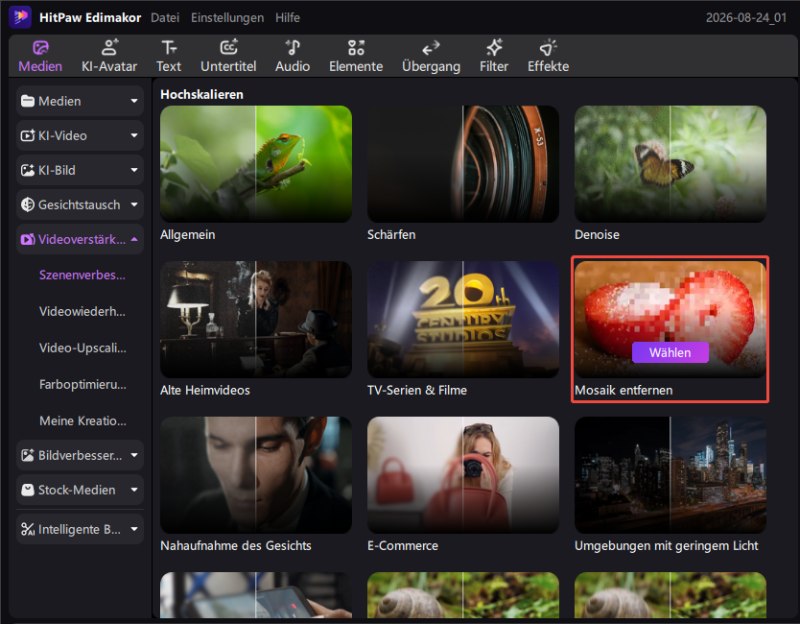The height and width of the screenshot is (624, 800).
Task: Select the Allgemein lizard thumbnail
Action: point(256,164)
